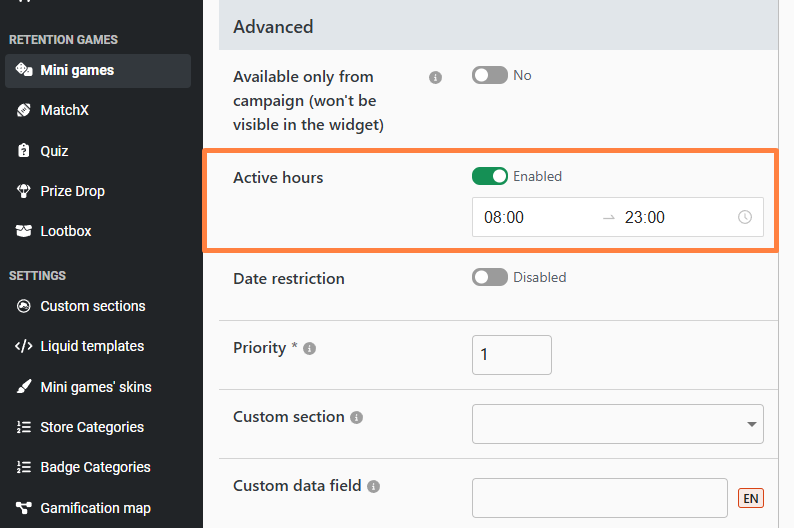Enable Available only from campaign toggle
794x528 pixels.
[x=490, y=76]
